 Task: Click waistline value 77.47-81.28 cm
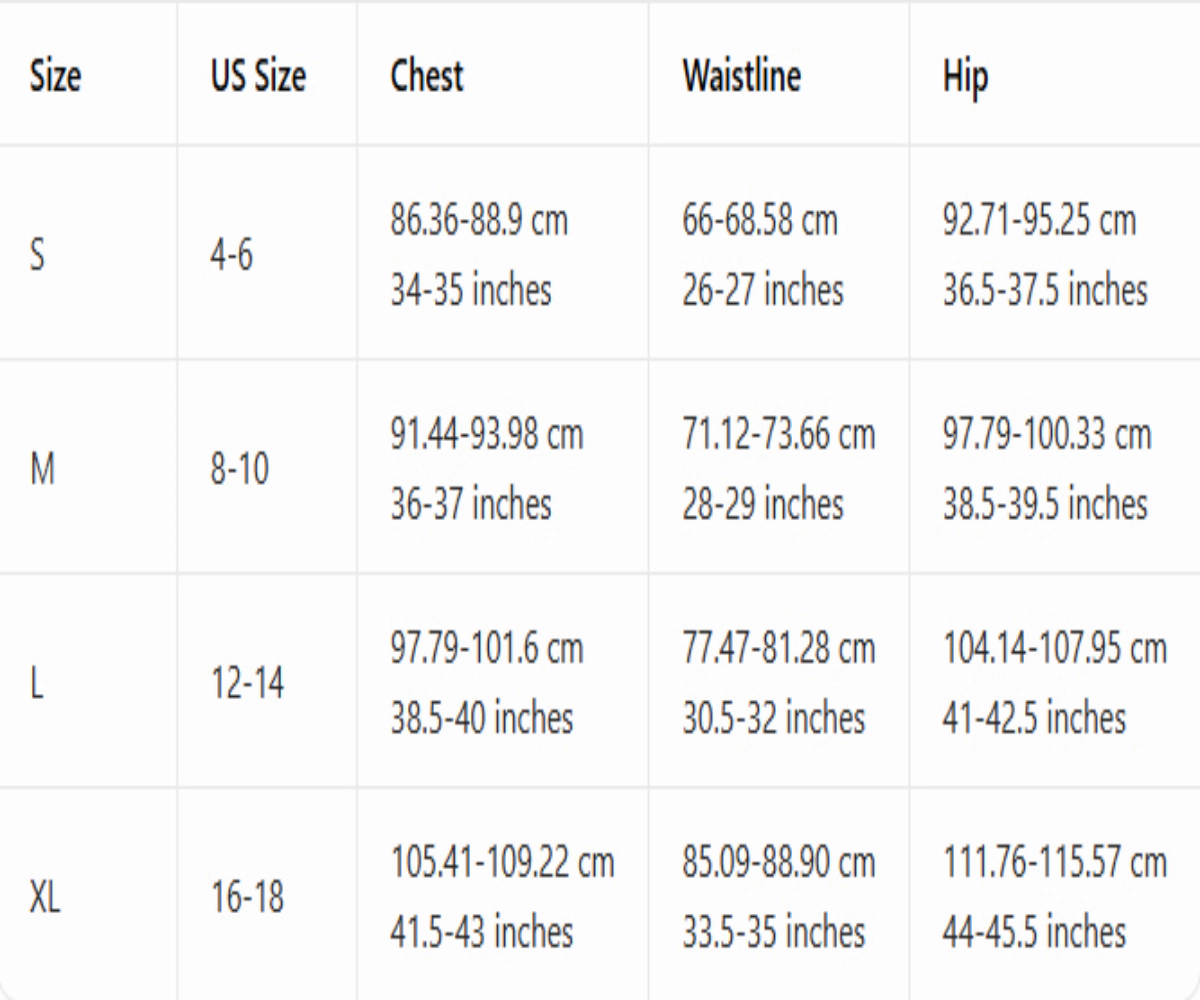(778, 648)
